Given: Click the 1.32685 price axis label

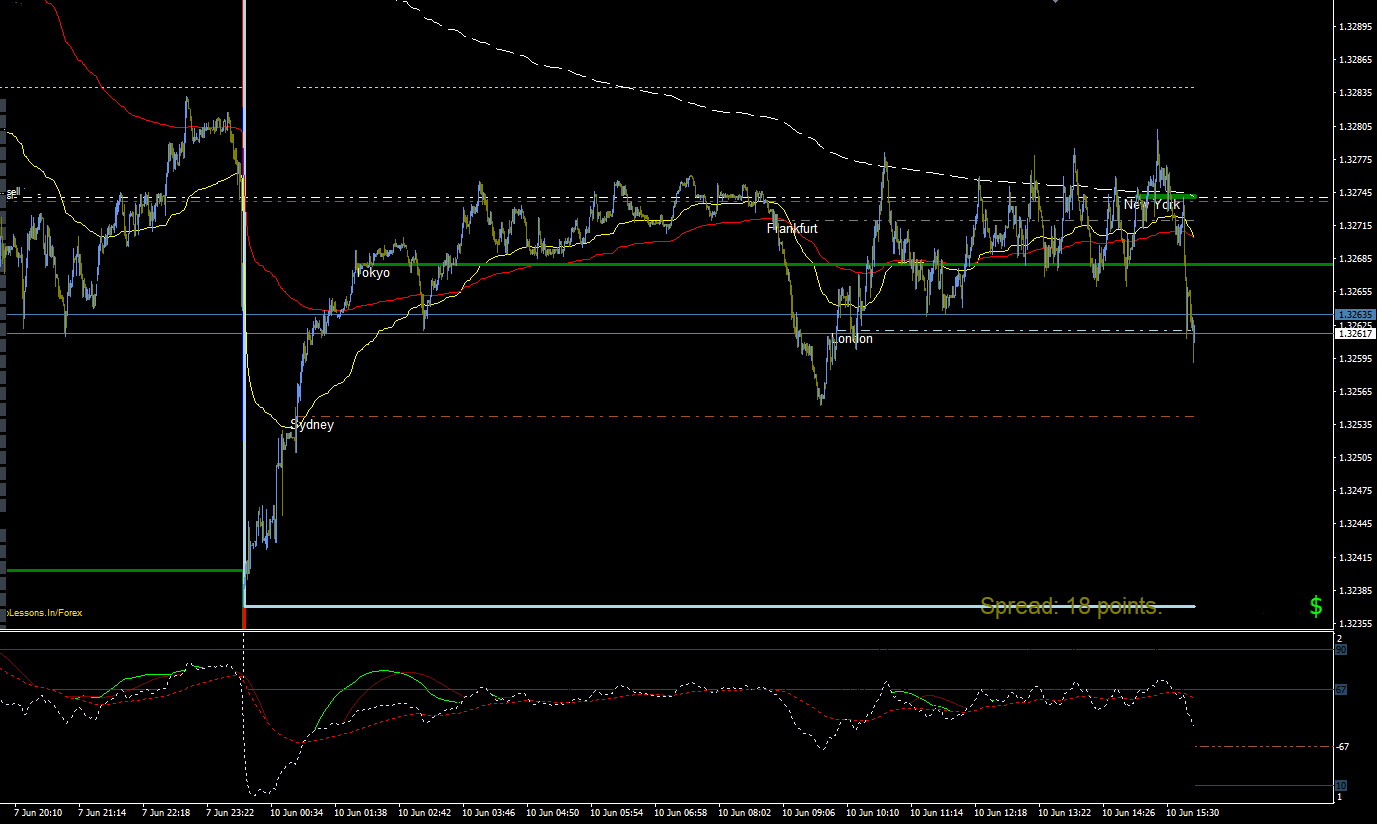Looking at the screenshot, I should 1356,259.
